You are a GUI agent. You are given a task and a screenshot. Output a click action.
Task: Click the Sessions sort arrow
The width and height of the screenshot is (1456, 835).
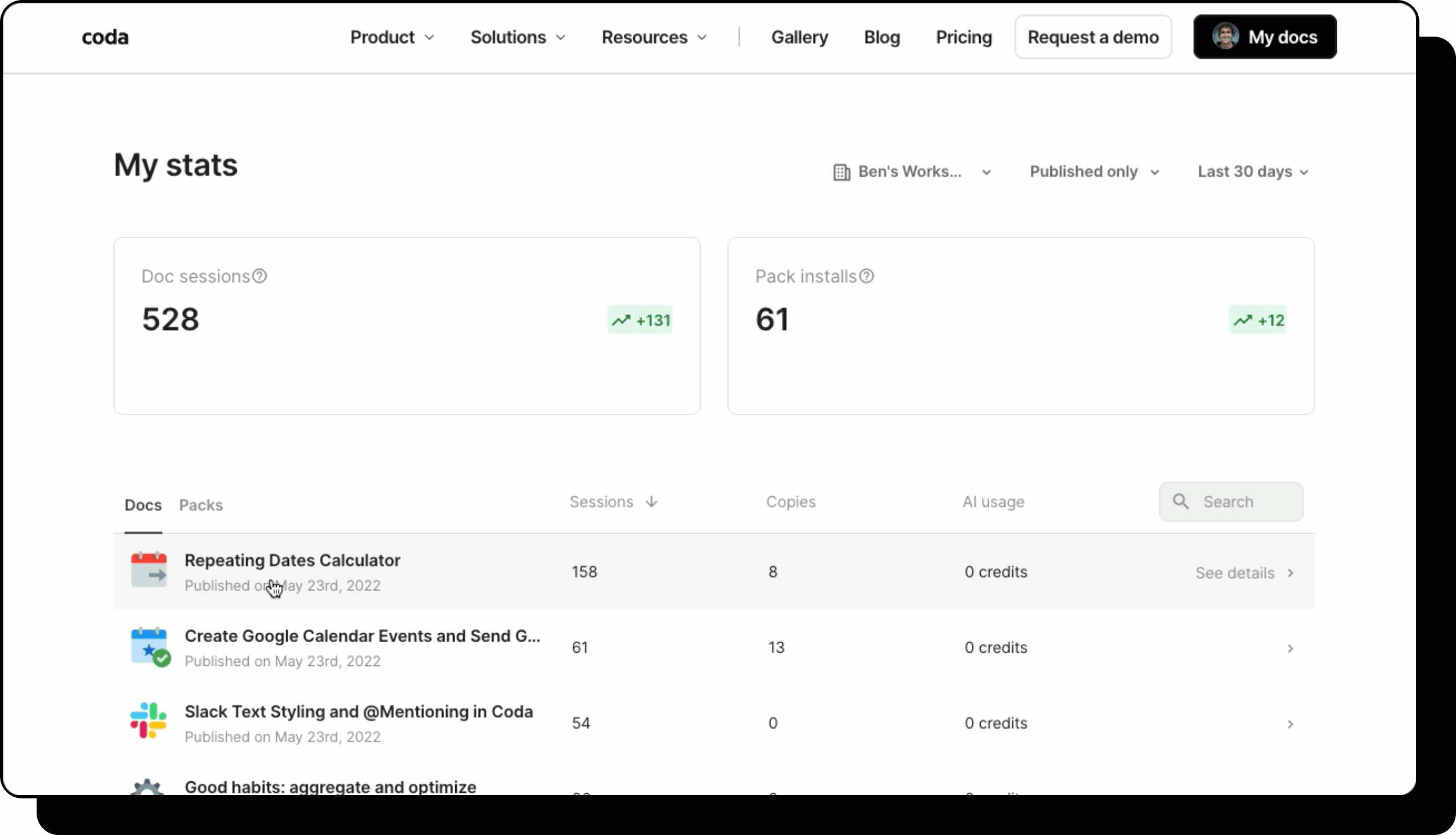click(x=651, y=502)
